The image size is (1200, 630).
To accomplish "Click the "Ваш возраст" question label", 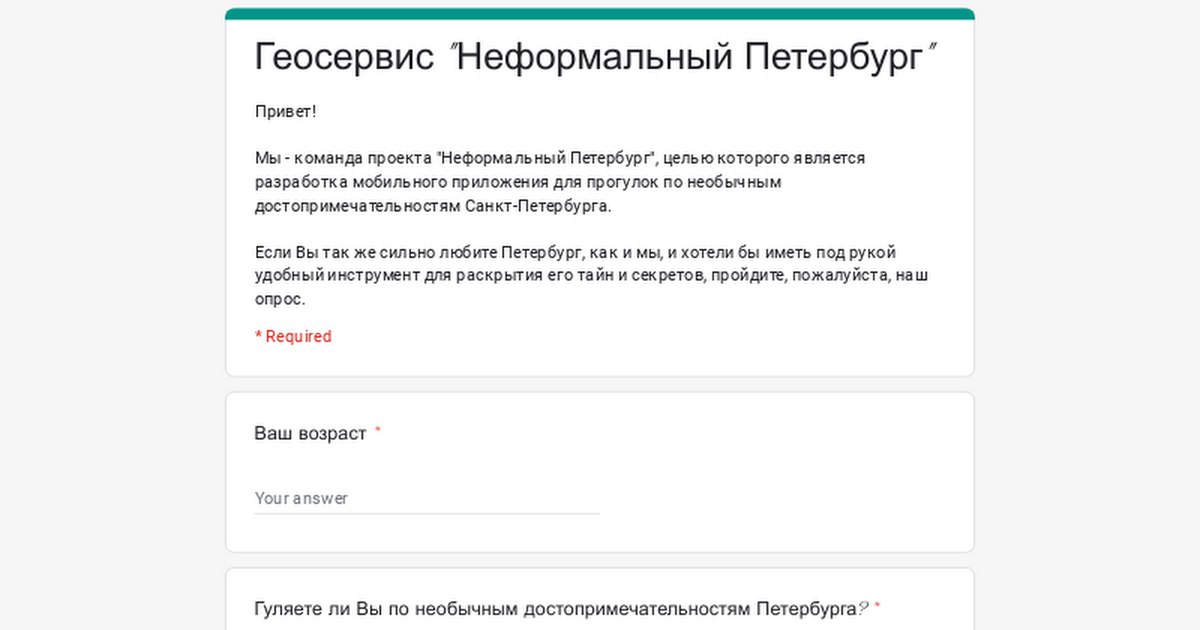I will coord(310,434).
